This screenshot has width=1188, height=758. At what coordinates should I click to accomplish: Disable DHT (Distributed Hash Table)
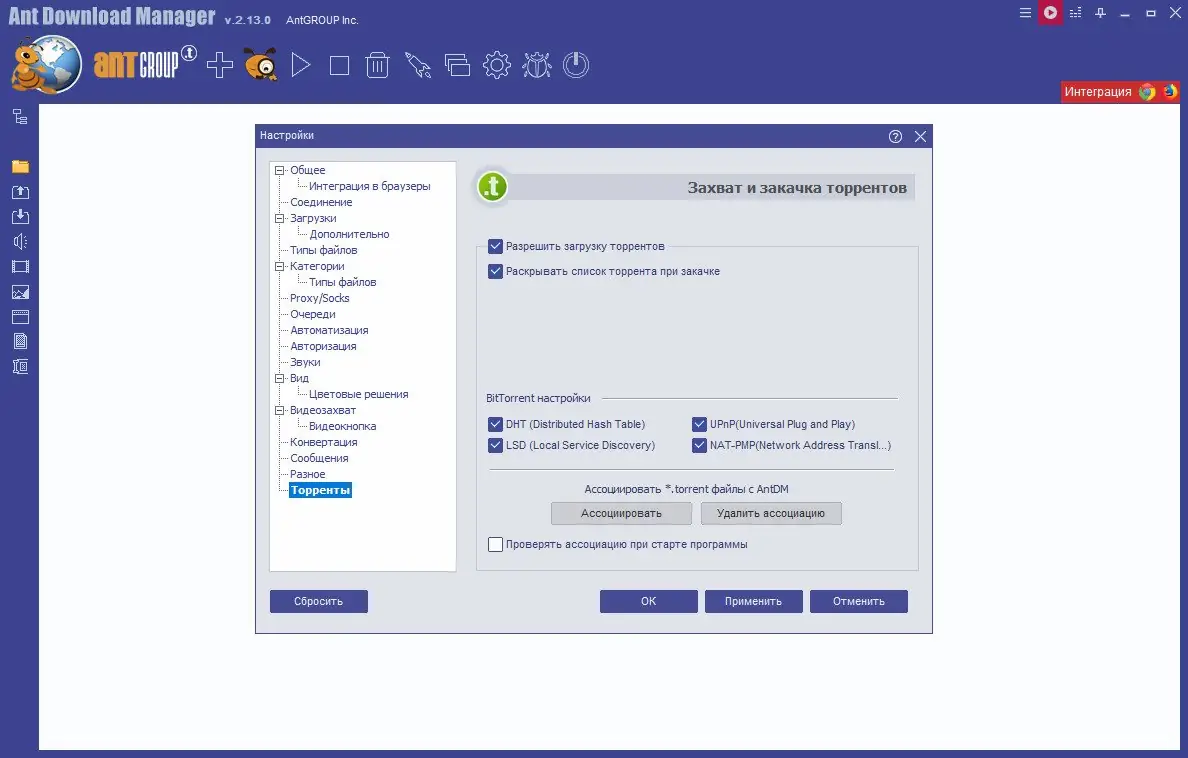click(496, 424)
